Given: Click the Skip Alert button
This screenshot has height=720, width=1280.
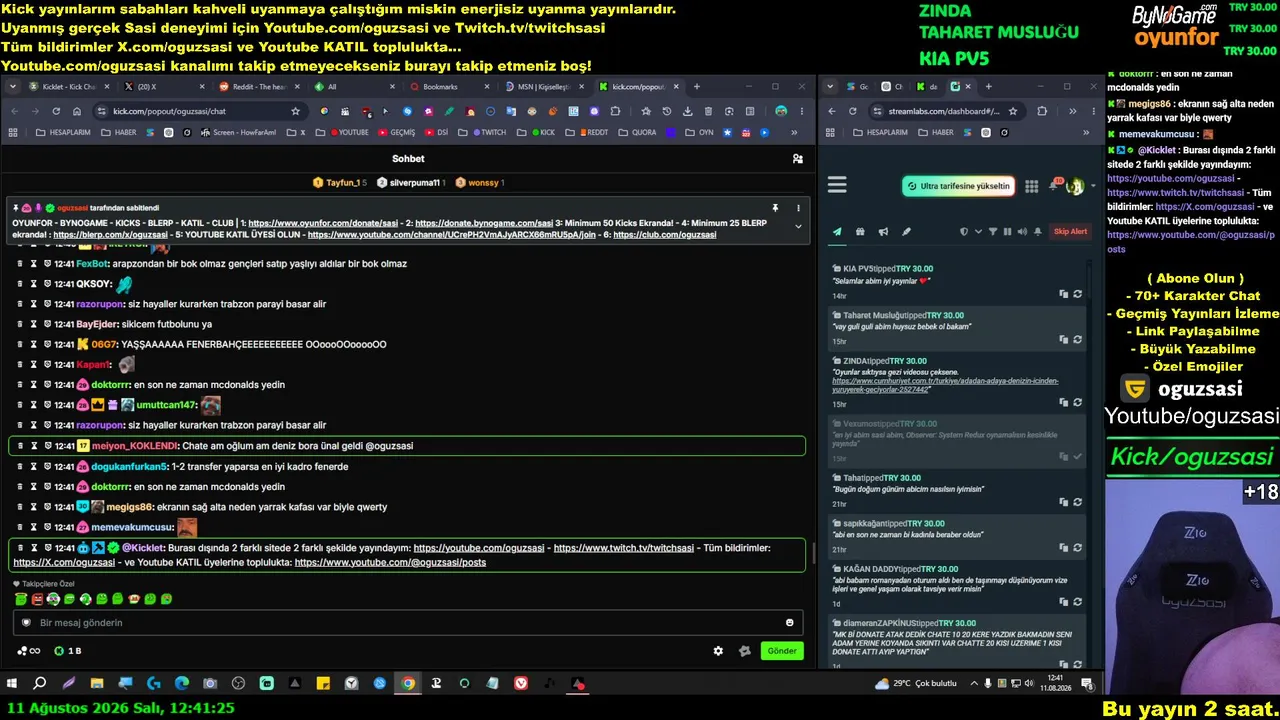Looking at the screenshot, I should coord(1070,232).
